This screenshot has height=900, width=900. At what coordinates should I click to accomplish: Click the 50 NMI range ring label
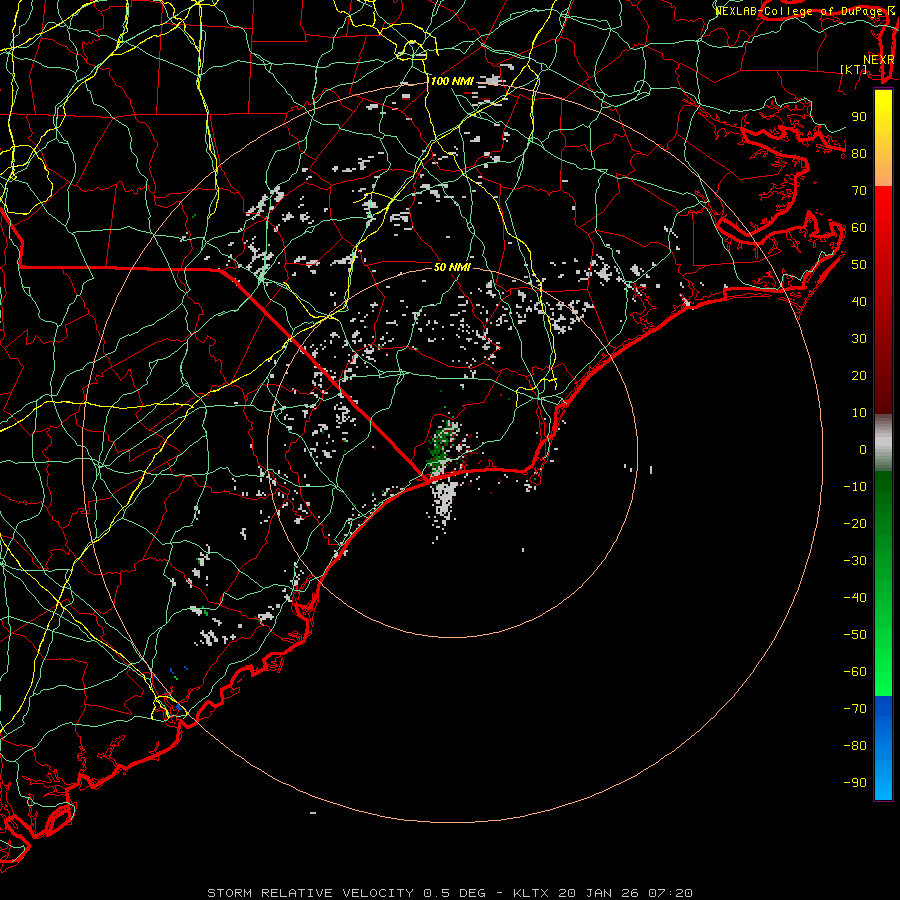(x=452, y=267)
